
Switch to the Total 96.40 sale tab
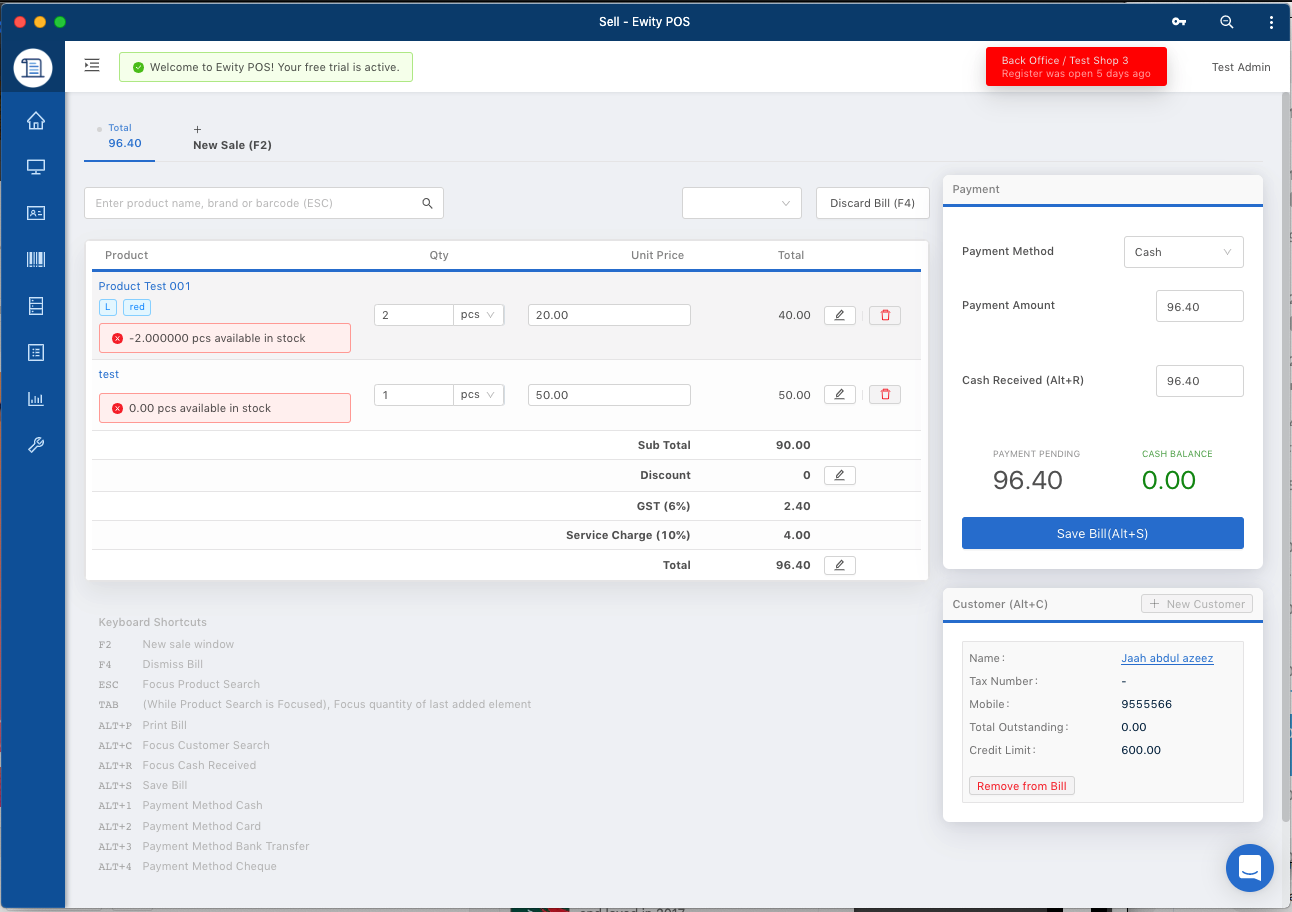[x=120, y=137]
